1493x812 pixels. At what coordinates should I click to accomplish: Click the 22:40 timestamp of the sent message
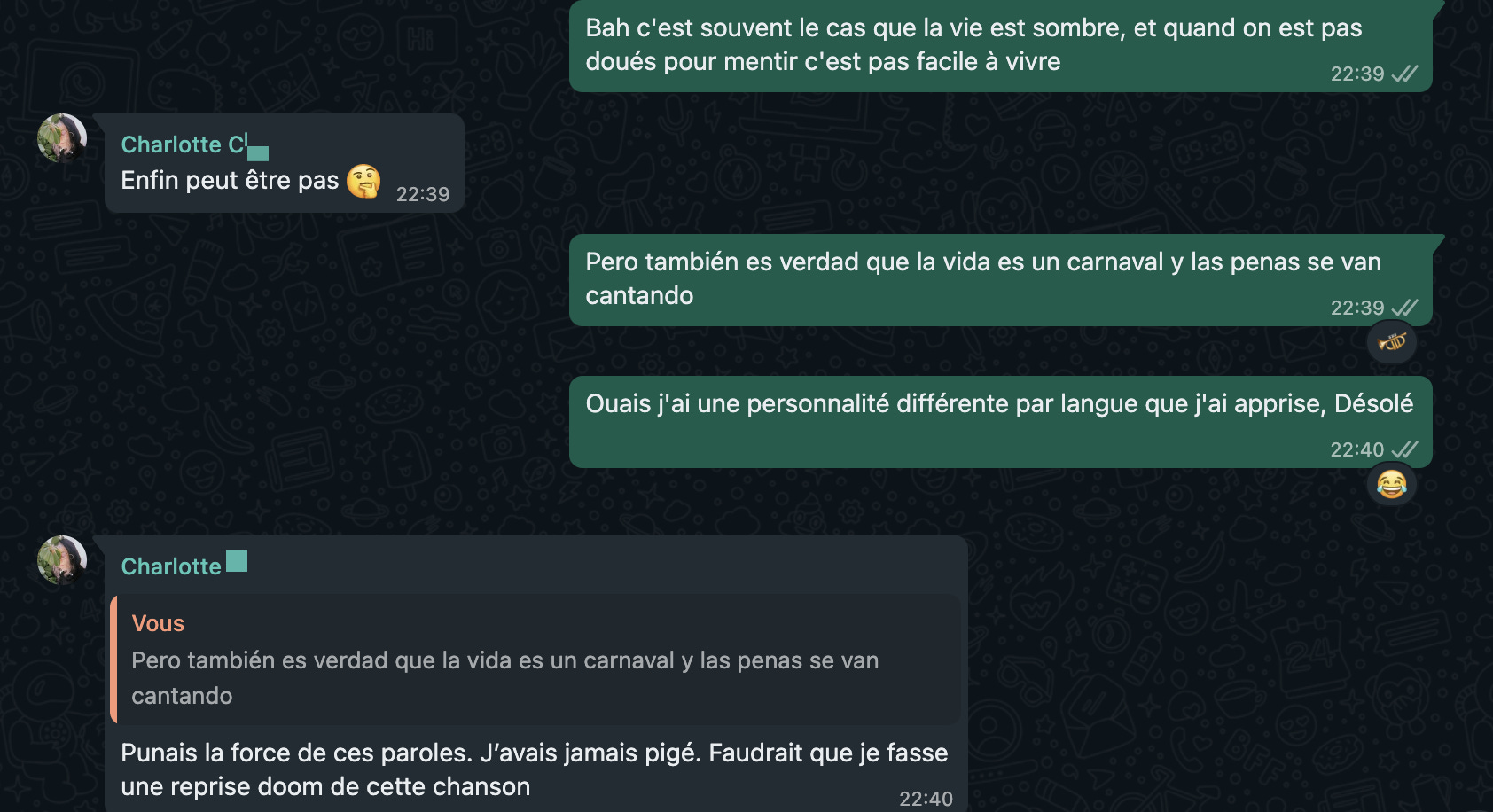1356,449
